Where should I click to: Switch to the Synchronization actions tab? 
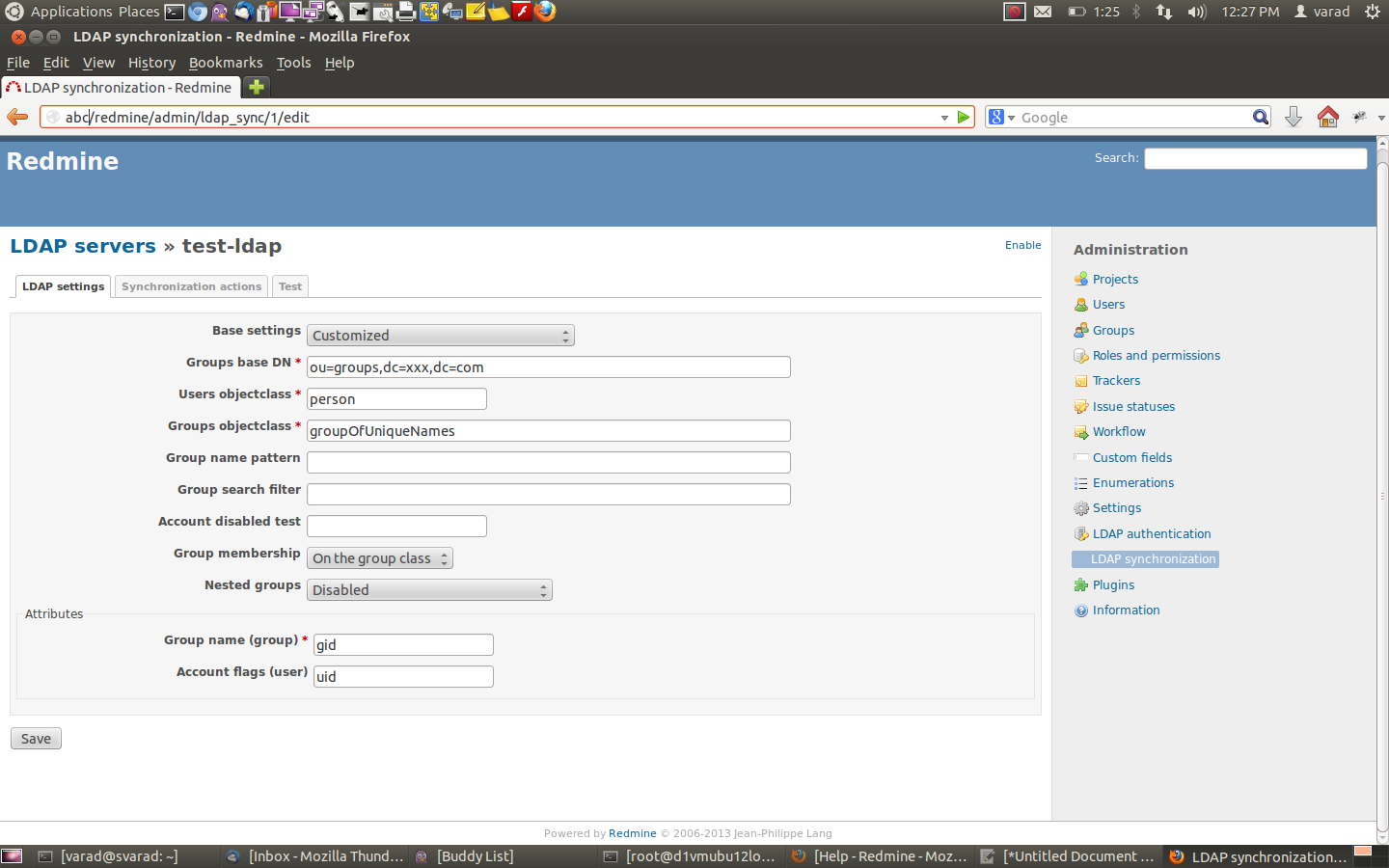[x=190, y=285]
